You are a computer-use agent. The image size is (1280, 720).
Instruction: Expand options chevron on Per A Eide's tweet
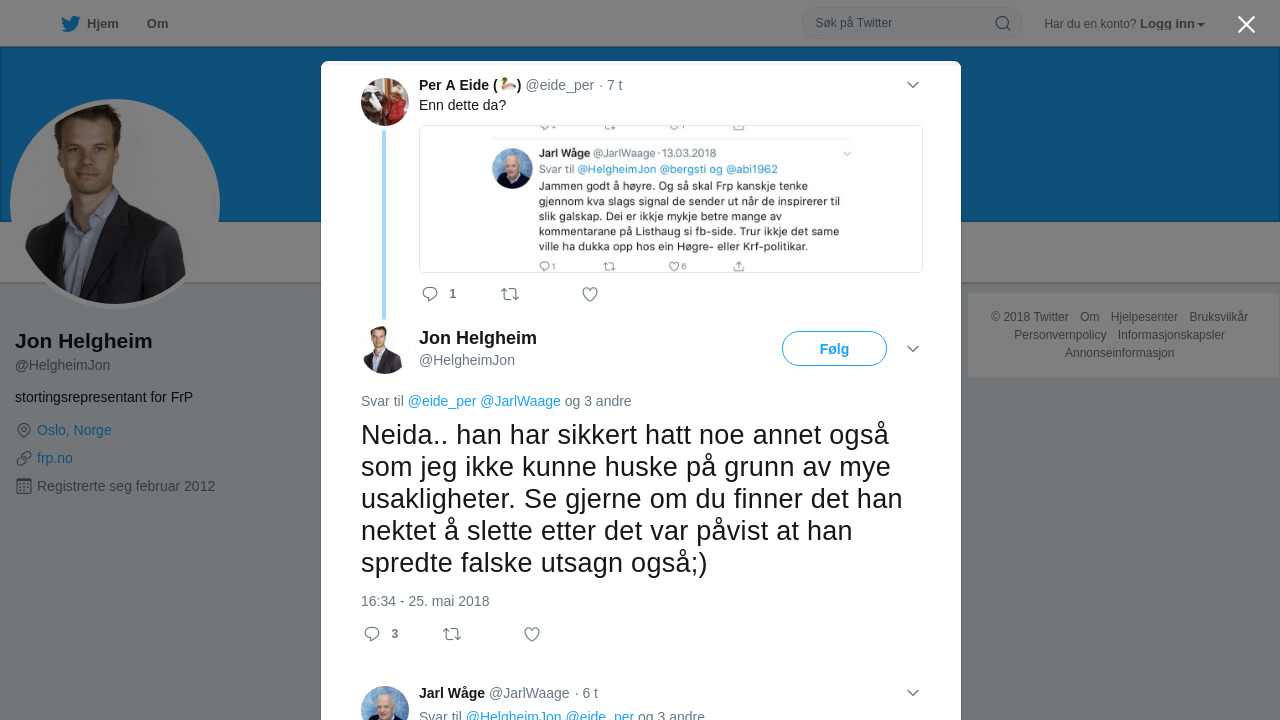[913, 85]
